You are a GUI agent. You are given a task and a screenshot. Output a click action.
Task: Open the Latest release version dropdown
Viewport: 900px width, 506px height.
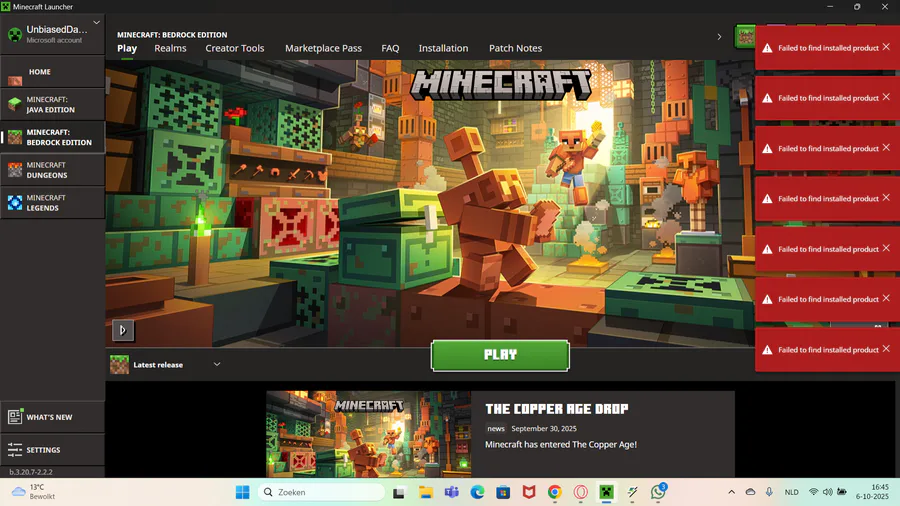[217, 364]
